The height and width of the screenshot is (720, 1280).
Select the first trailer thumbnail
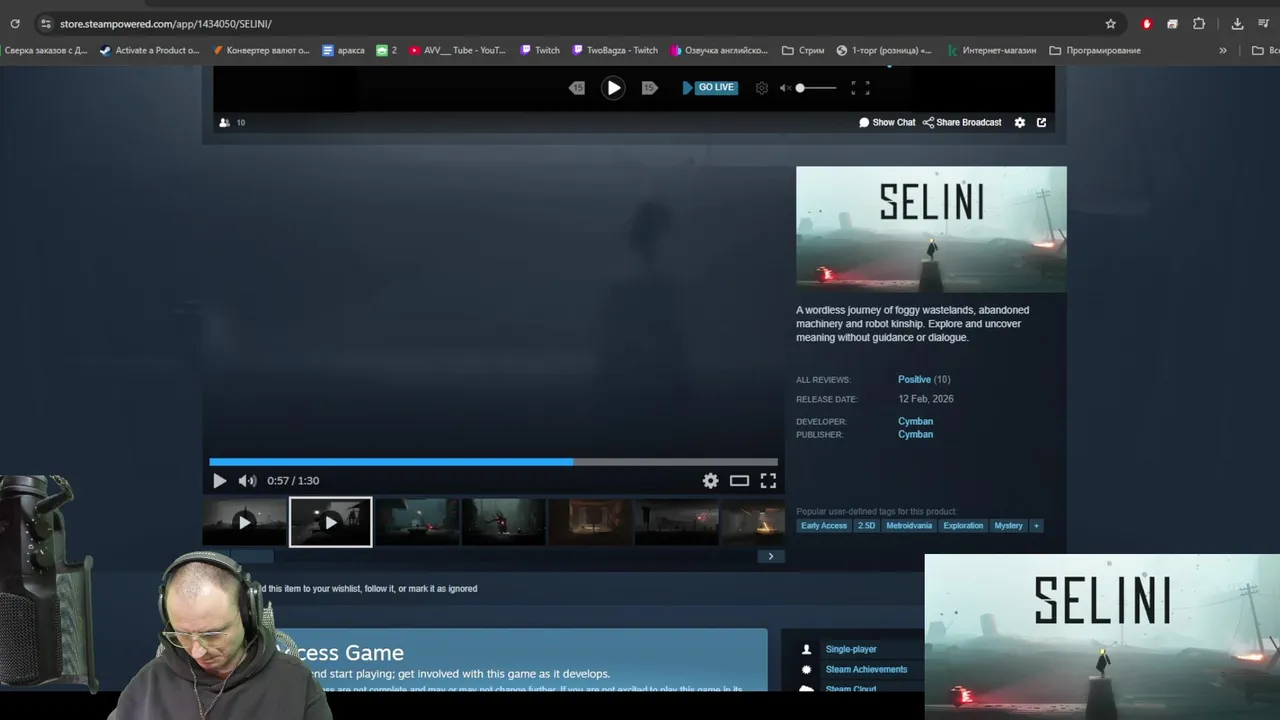tap(244, 522)
